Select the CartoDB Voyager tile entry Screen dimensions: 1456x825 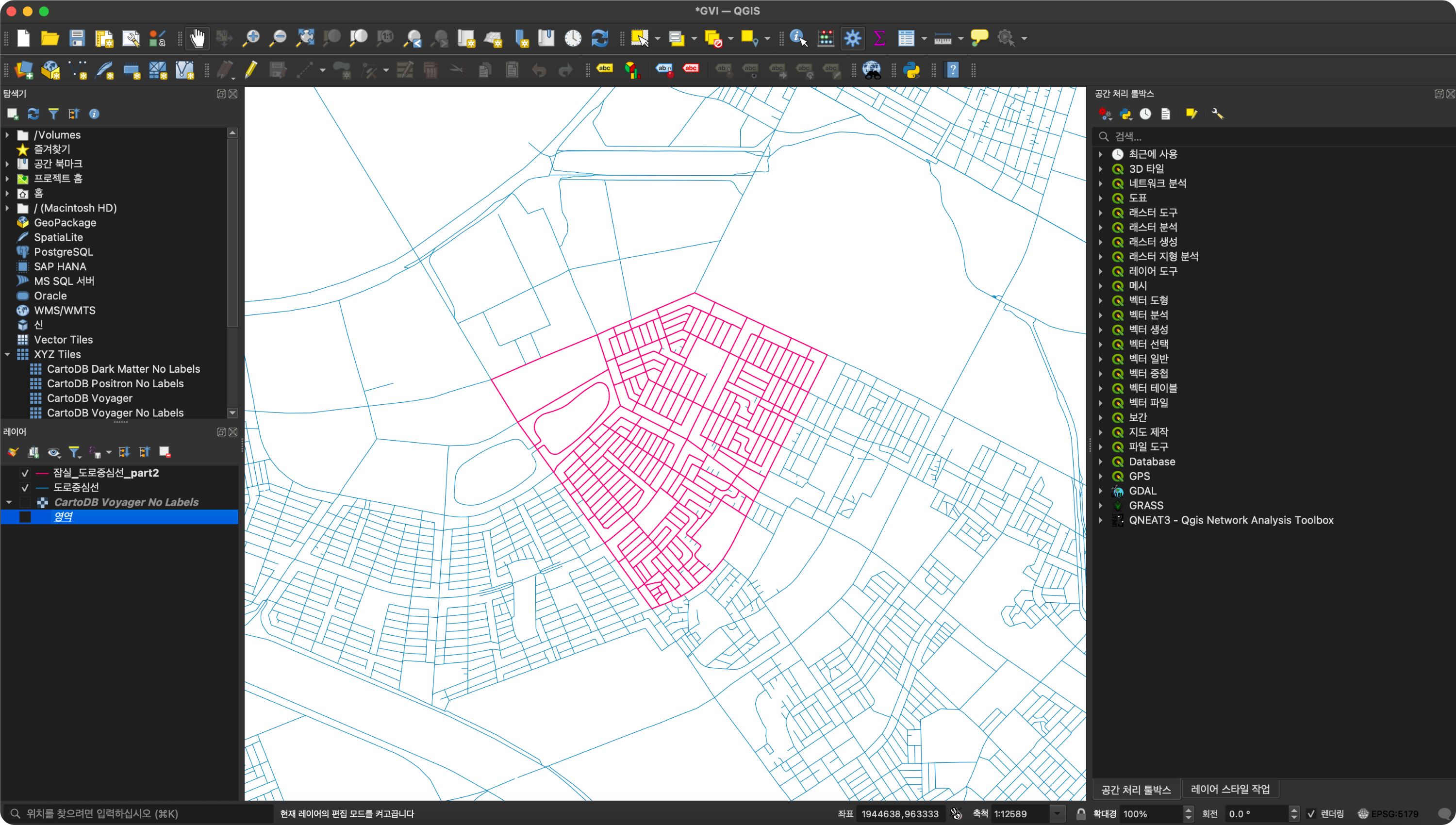(89, 398)
